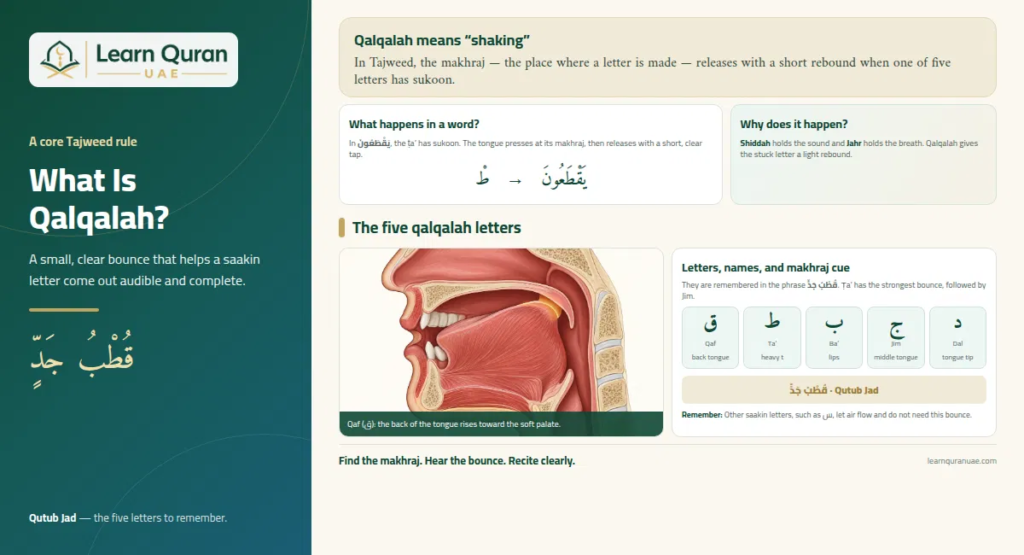Select the 'Remember:' note about other saakin letters
This screenshot has height=555, width=1024.
pyautogui.click(x=827, y=415)
